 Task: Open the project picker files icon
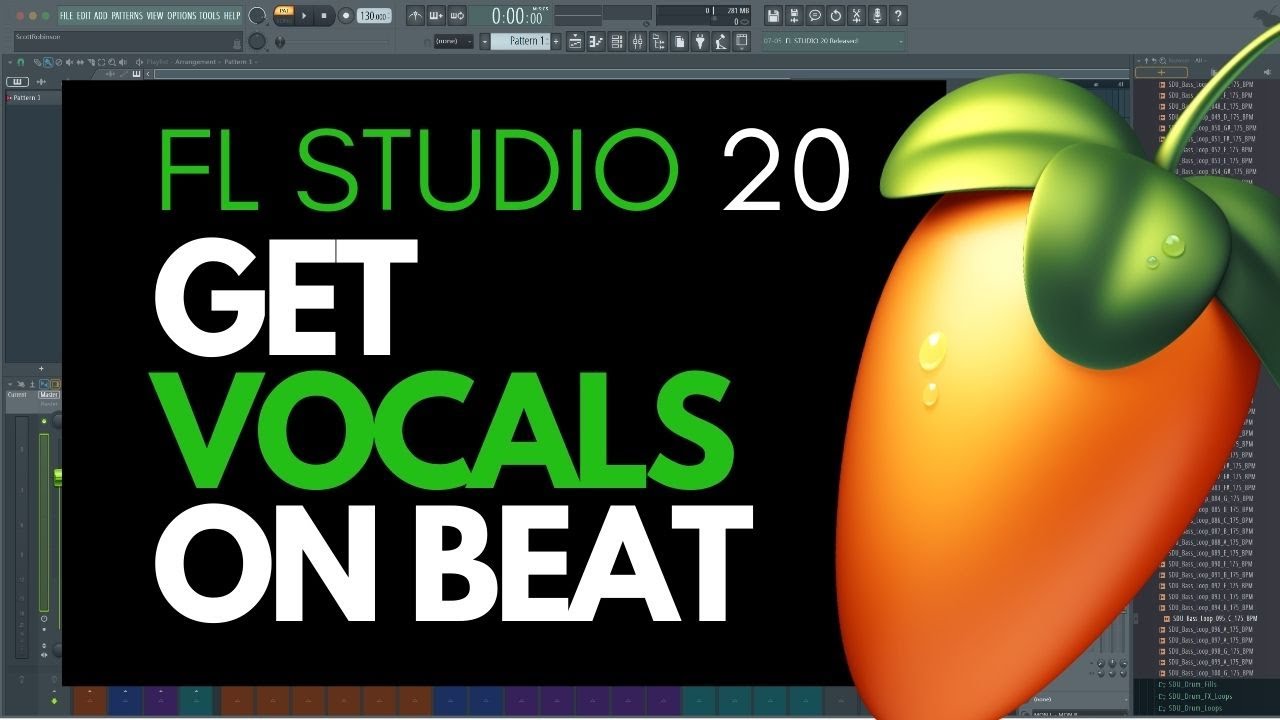679,41
